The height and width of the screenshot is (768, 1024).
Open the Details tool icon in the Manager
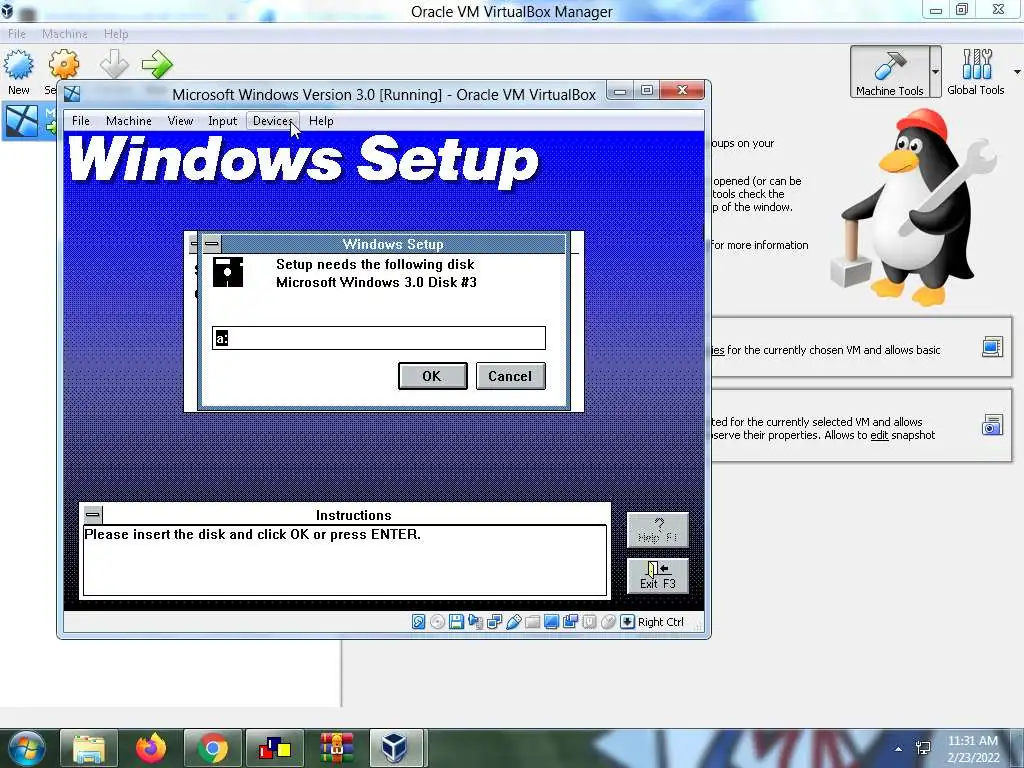tap(992, 347)
